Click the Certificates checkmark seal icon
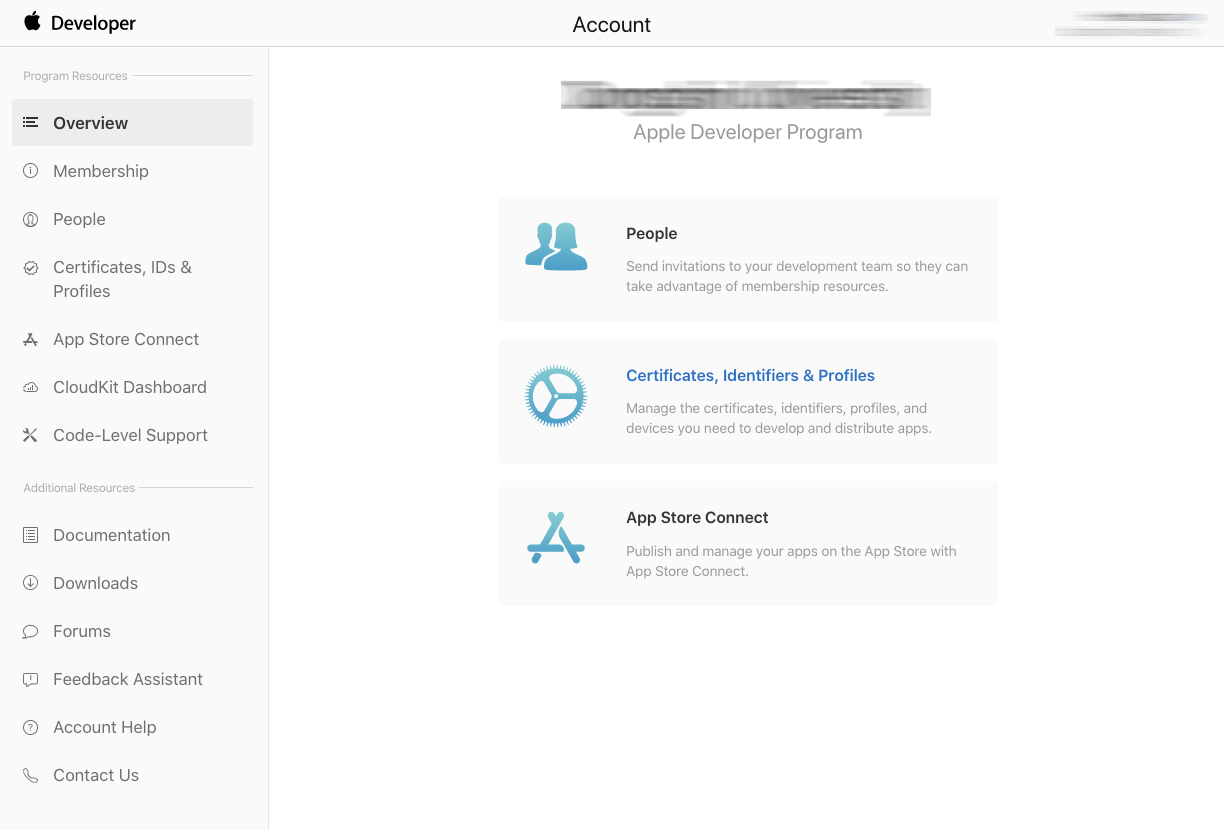Image resolution: width=1224 pixels, height=830 pixels. point(31,267)
